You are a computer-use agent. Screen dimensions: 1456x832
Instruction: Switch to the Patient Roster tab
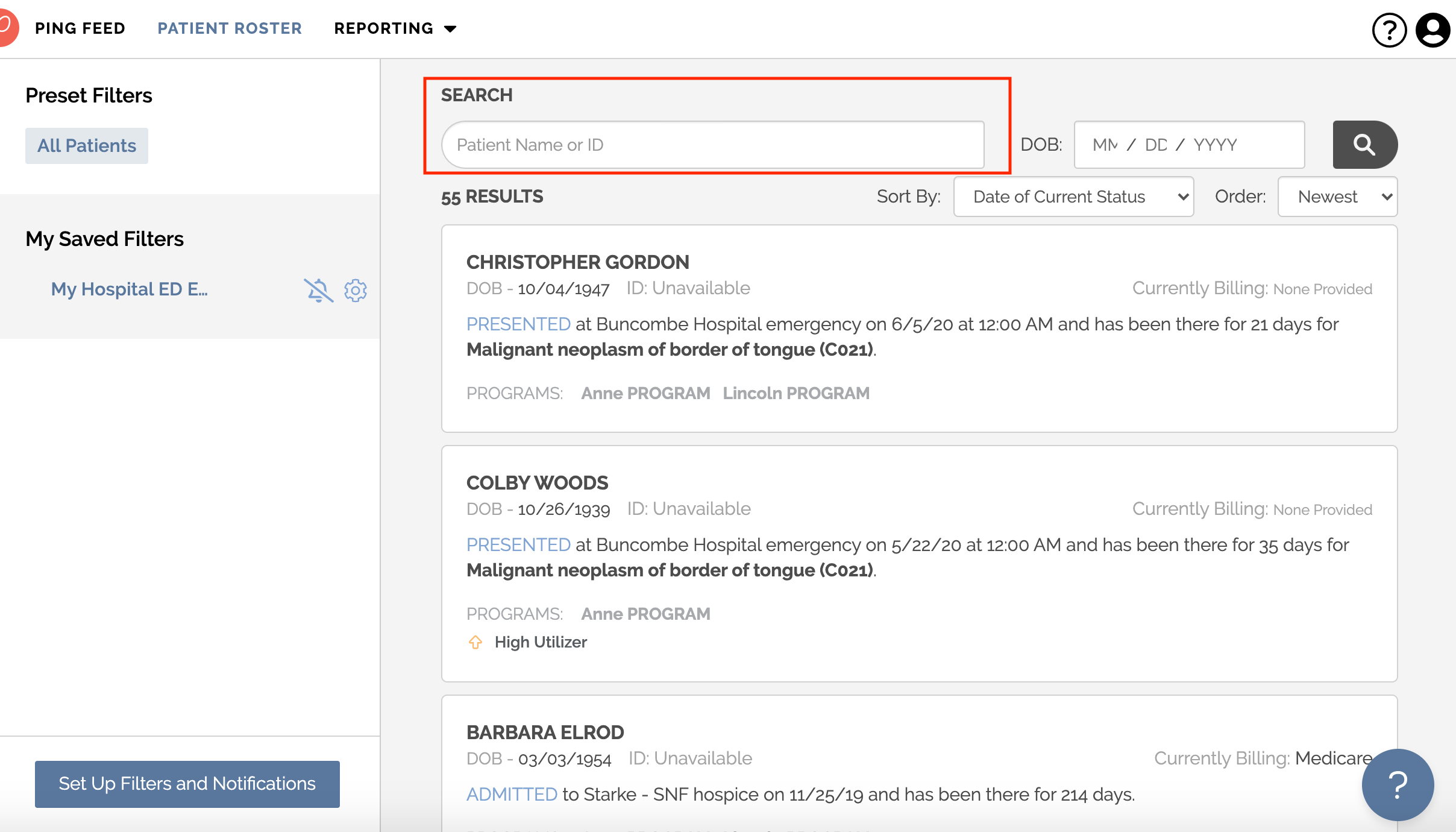(230, 28)
